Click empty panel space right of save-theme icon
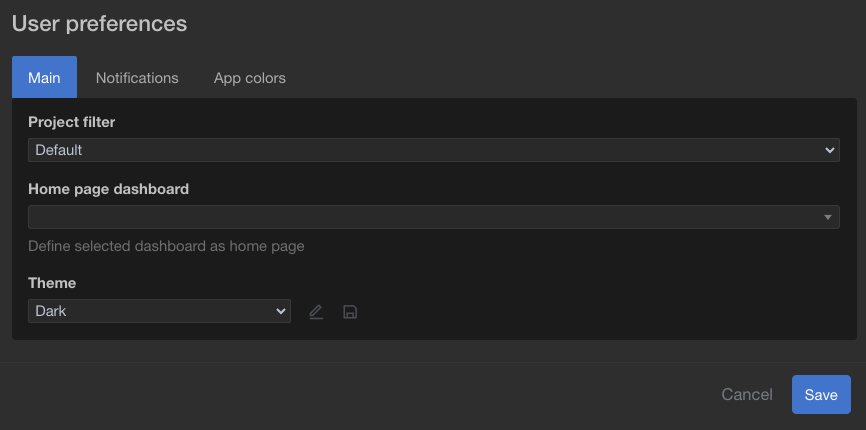Viewport: 866px width, 430px height. point(602,312)
